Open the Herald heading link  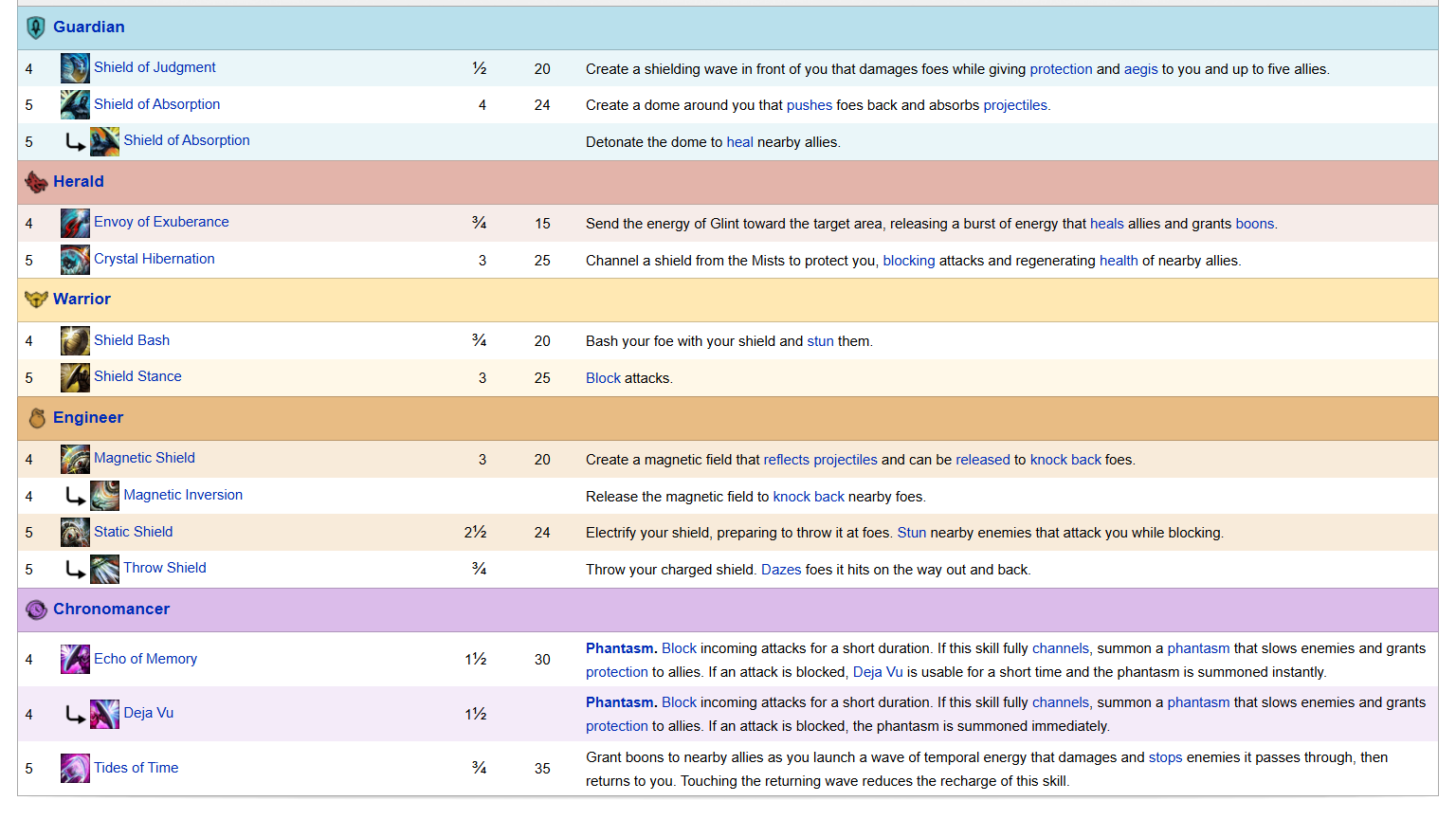[79, 182]
